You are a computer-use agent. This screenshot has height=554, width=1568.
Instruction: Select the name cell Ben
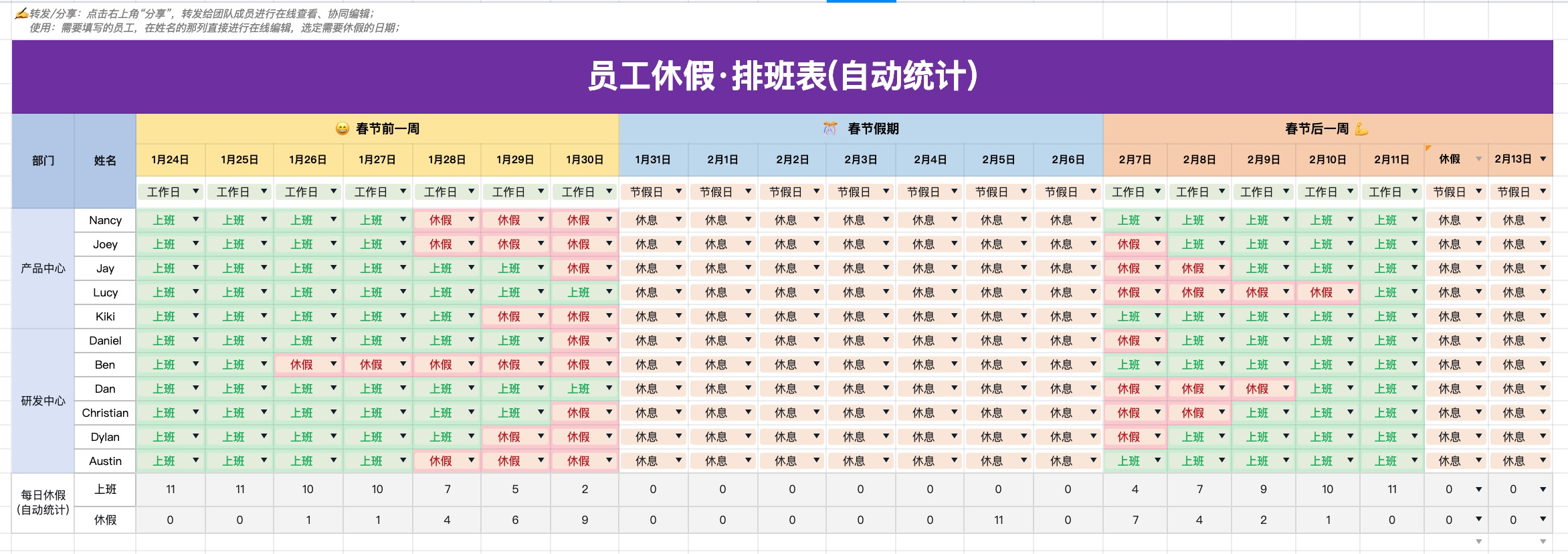coord(105,365)
